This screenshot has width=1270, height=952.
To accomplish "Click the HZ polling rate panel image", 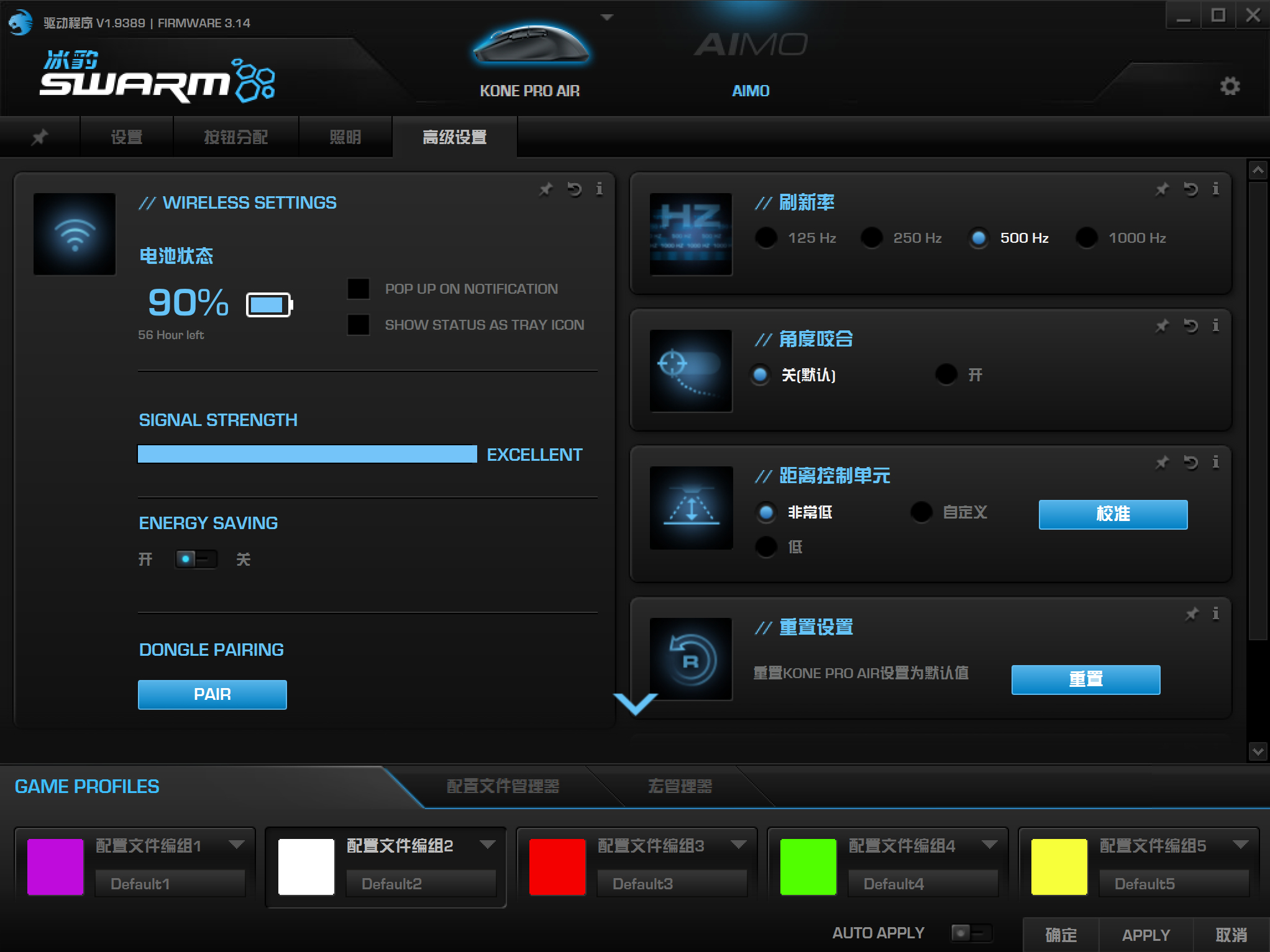I will [691, 234].
